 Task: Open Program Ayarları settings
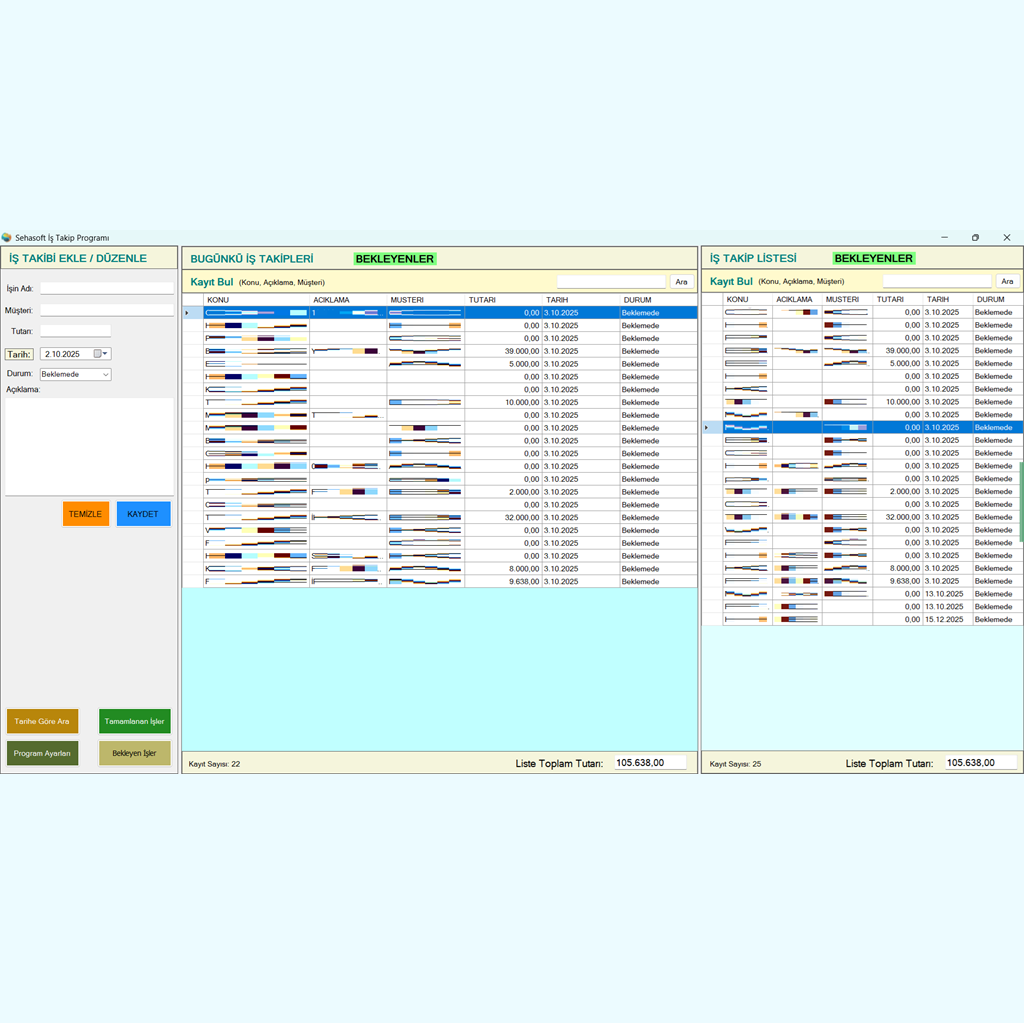pos(42,753)
